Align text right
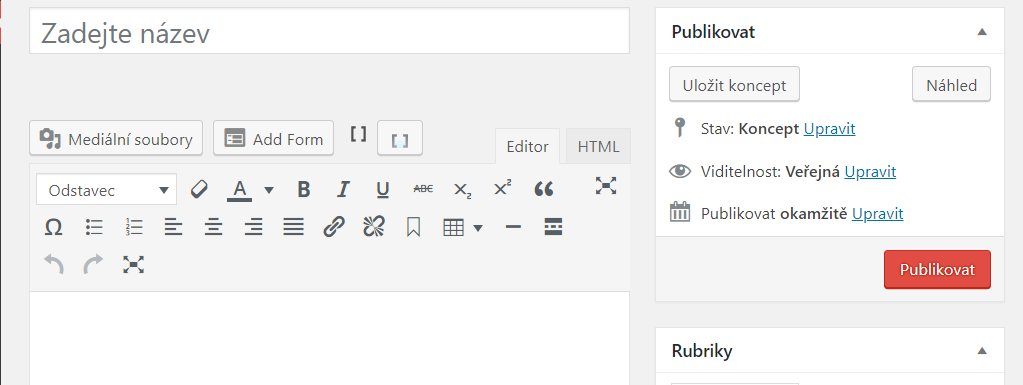Viewport: 1023px width, 385px height. tap(253, 227)
